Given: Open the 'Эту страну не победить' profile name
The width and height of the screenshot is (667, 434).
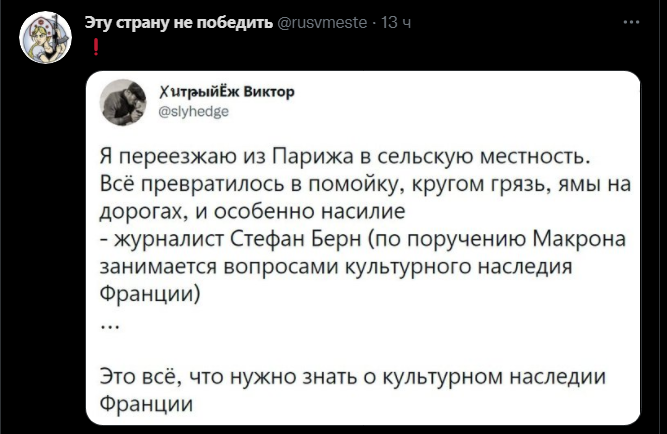Looking at the screenshot, I should click(x=179, y=22).
